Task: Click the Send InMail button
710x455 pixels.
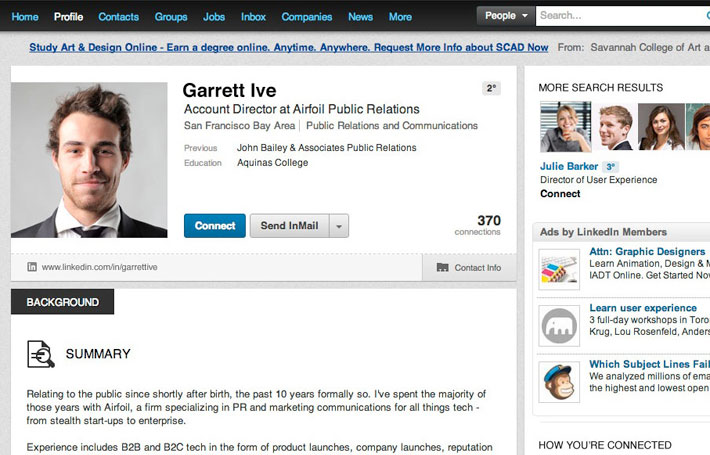Action: [x=289, y=225]
